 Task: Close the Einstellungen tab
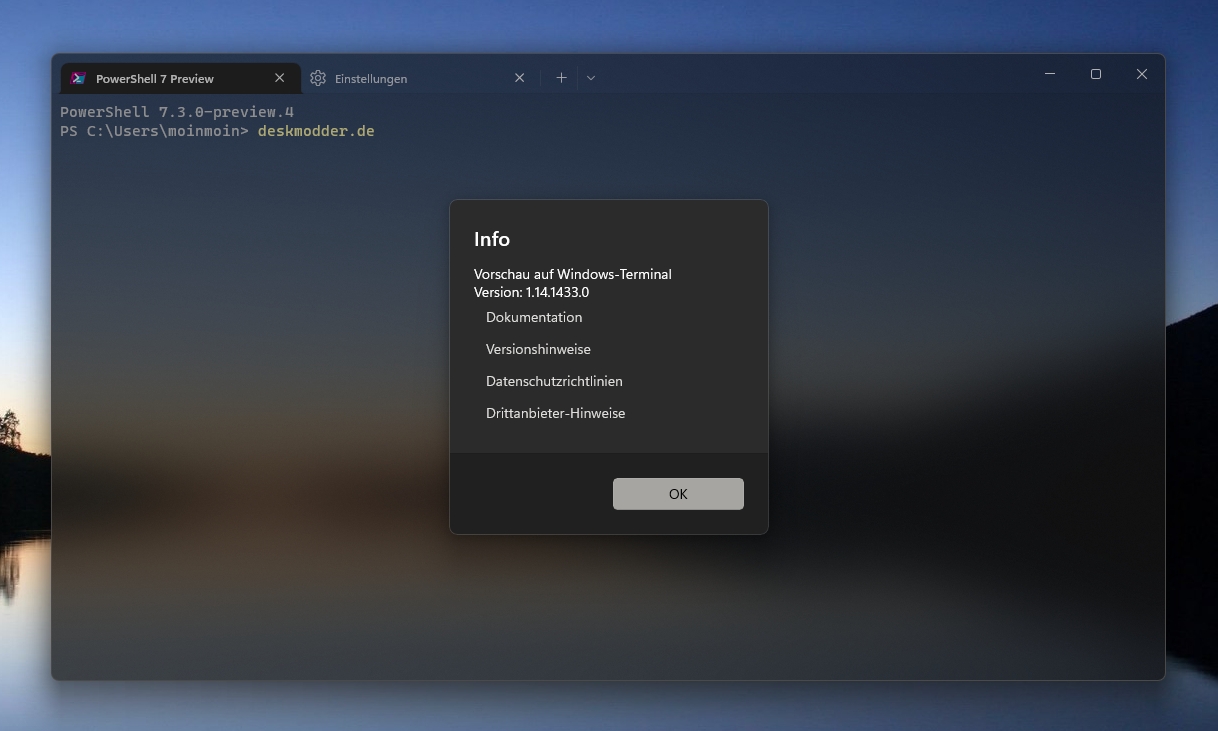(519, 78)
